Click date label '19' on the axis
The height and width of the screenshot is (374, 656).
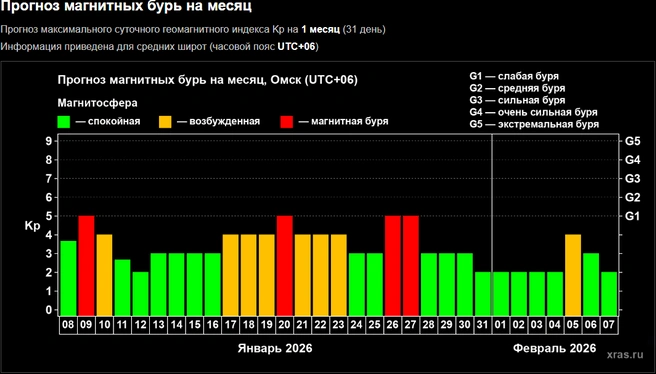tap(266, 325)
